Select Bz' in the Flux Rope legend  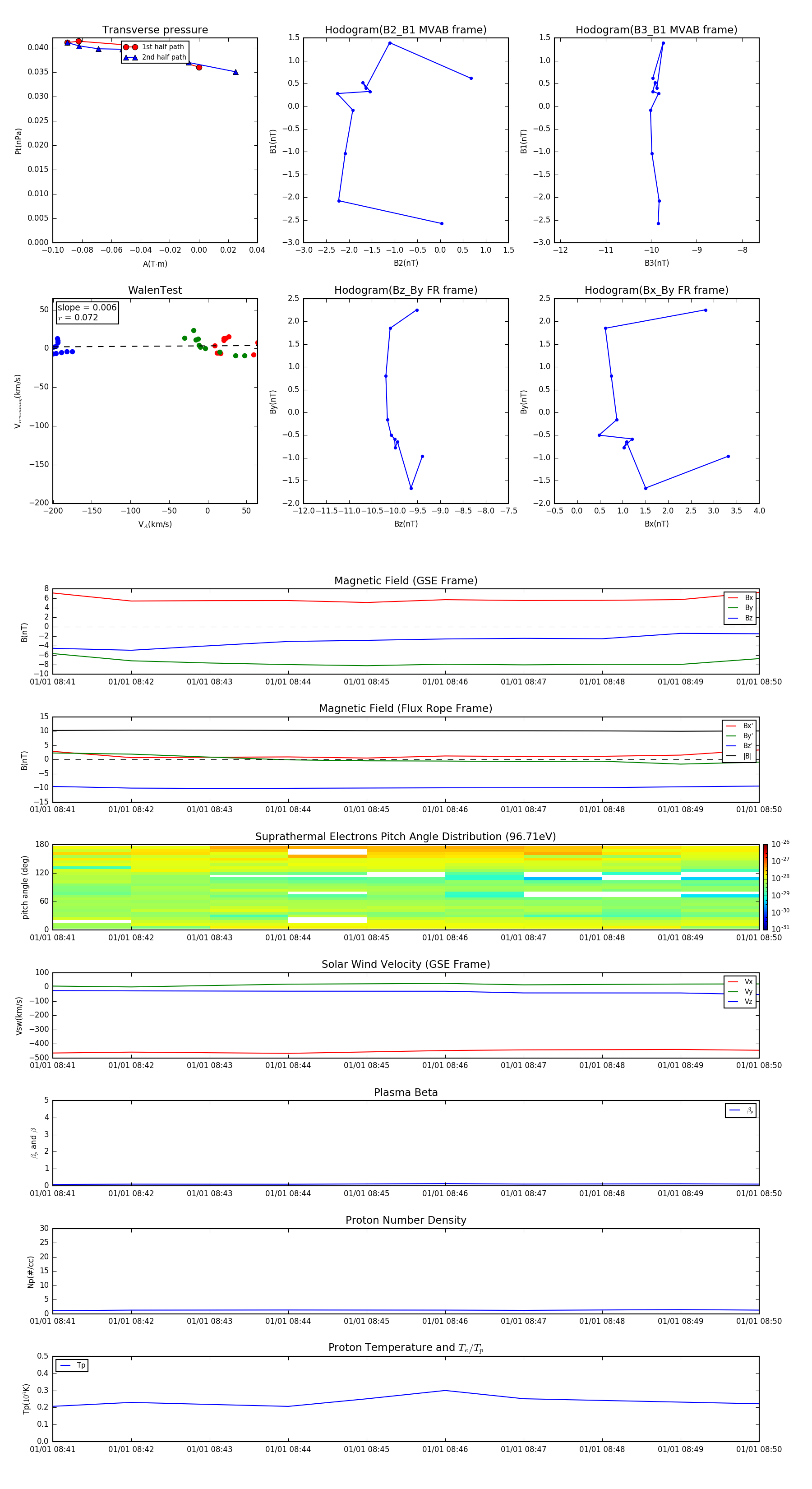(x=740, y=746)
